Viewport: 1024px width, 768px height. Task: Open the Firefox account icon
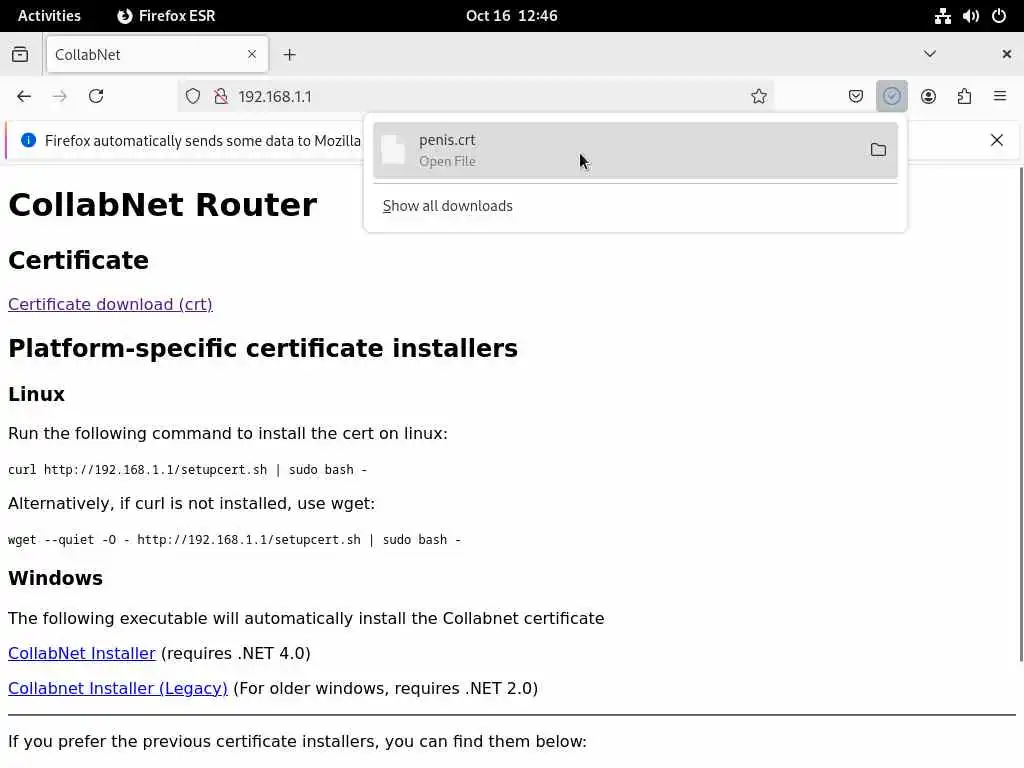928,97
